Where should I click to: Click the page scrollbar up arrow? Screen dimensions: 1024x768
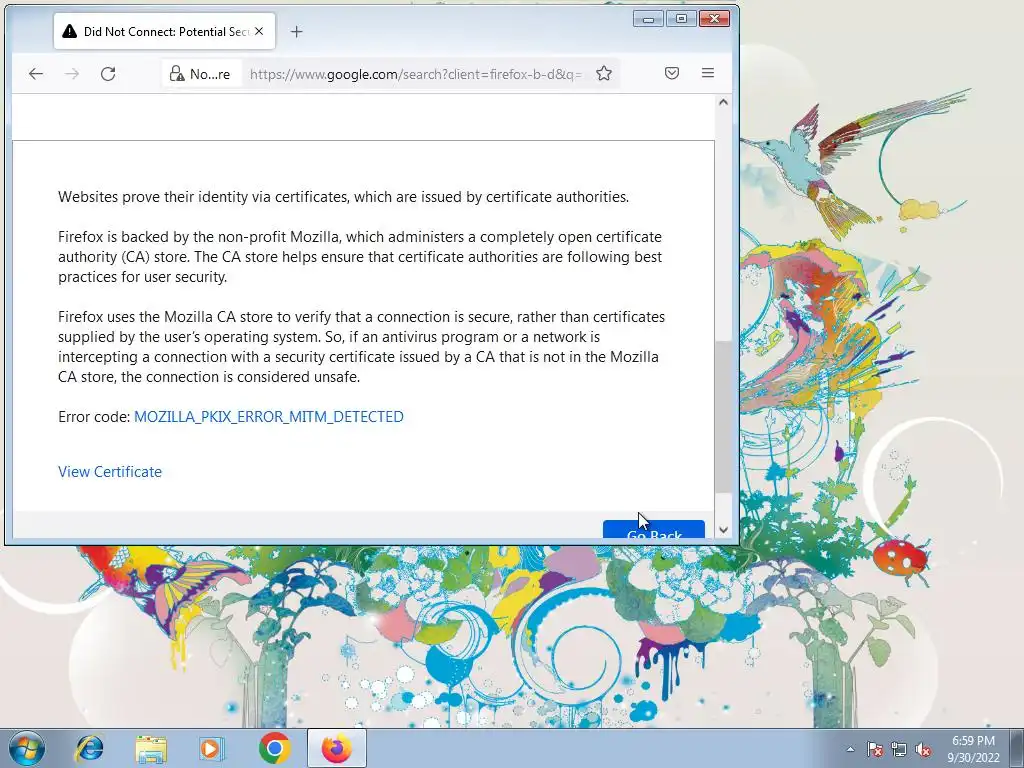point(723,102)
